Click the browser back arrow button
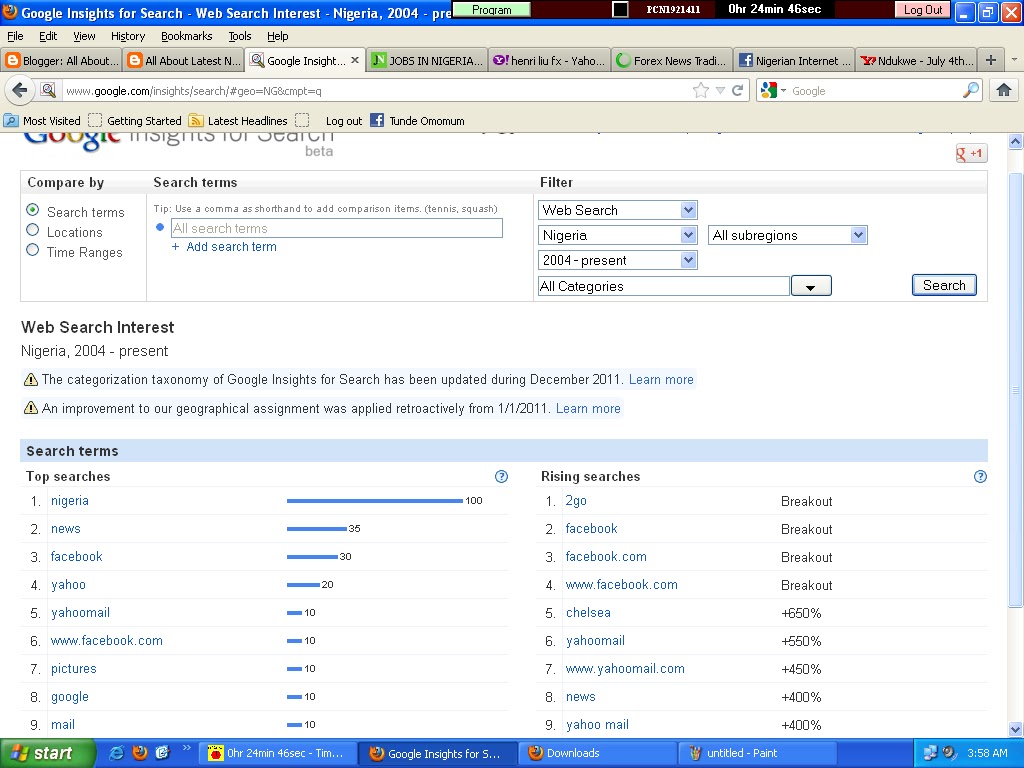The height and width of the screenshot is (768, 1024). tap(20, 90)
